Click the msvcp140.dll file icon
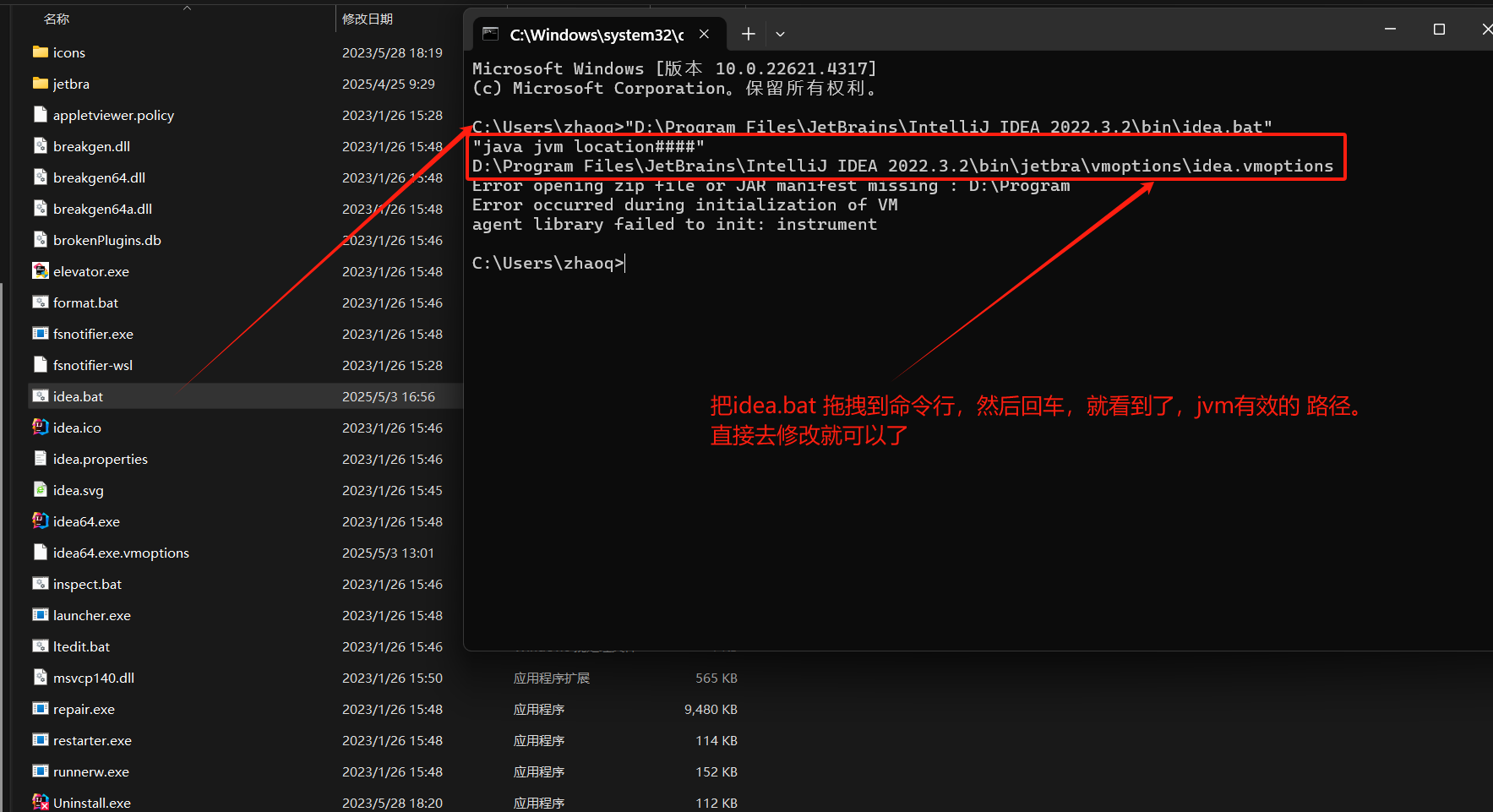Viewport: 1493px width, 812px height. click(40, 678)
